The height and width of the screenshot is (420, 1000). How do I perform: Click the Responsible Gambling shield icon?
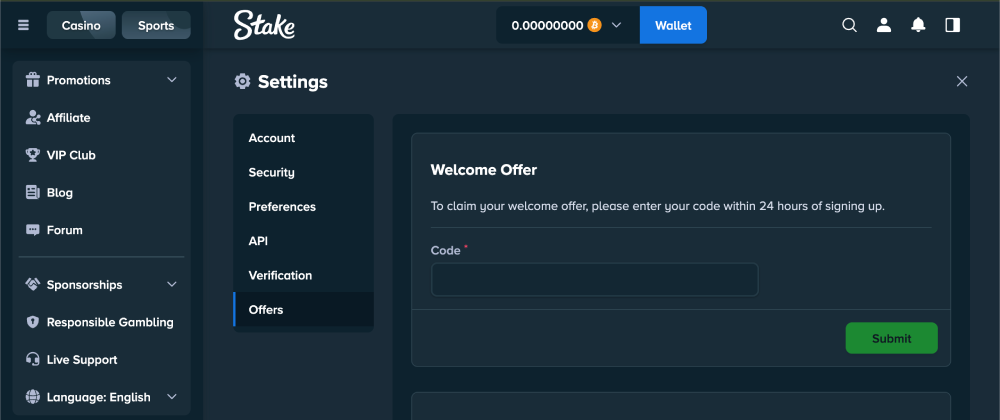tap(33, 322)
